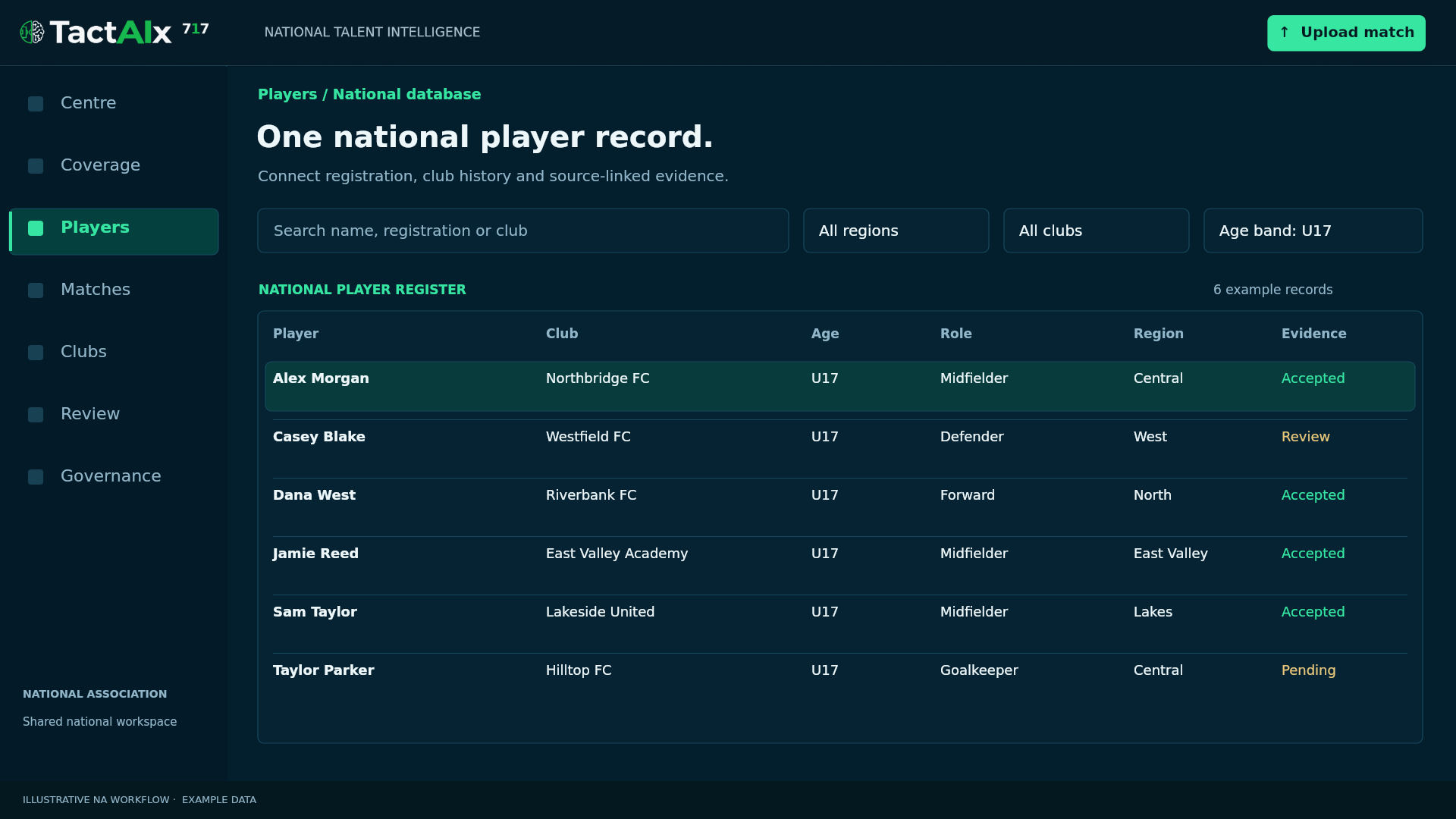
Task: Select the Alex Morgan player row
Action: pos(839,386)
